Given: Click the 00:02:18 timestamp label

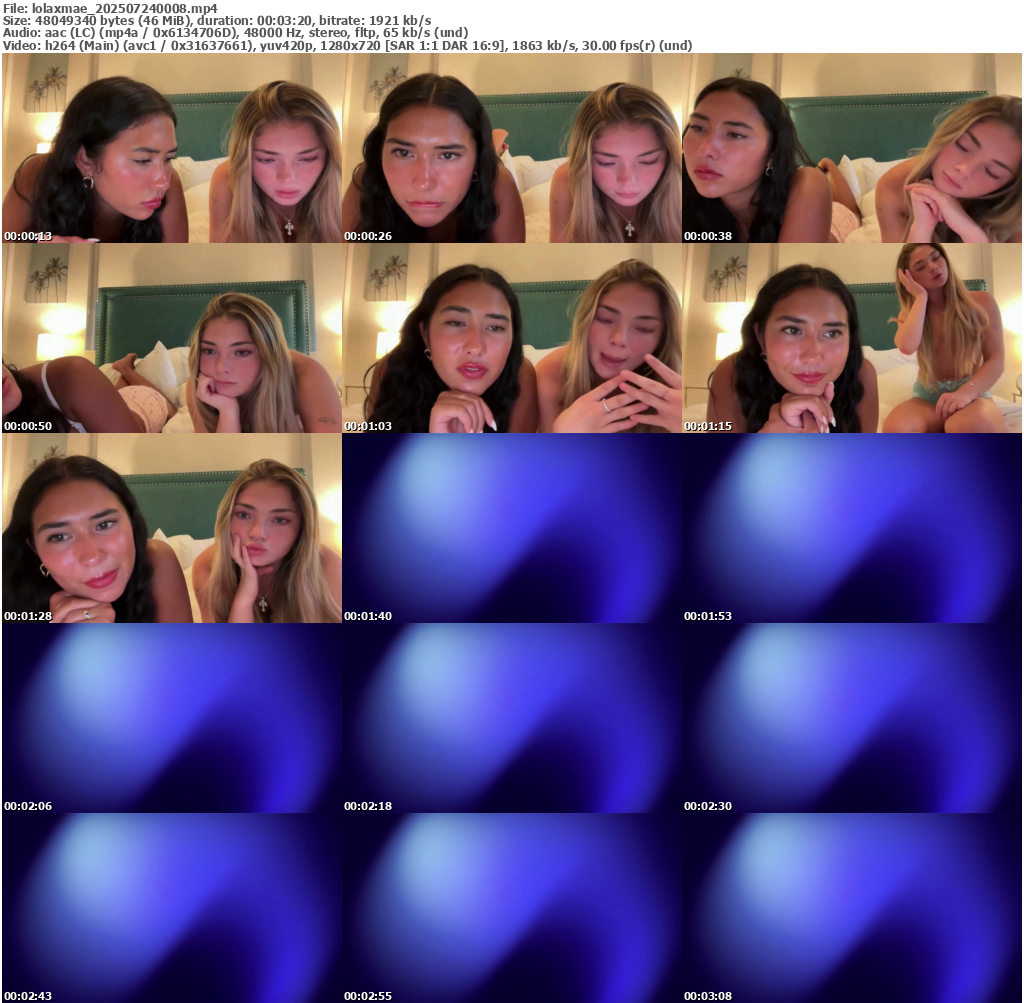Looking at the screenshot, I should click(368, 806).
